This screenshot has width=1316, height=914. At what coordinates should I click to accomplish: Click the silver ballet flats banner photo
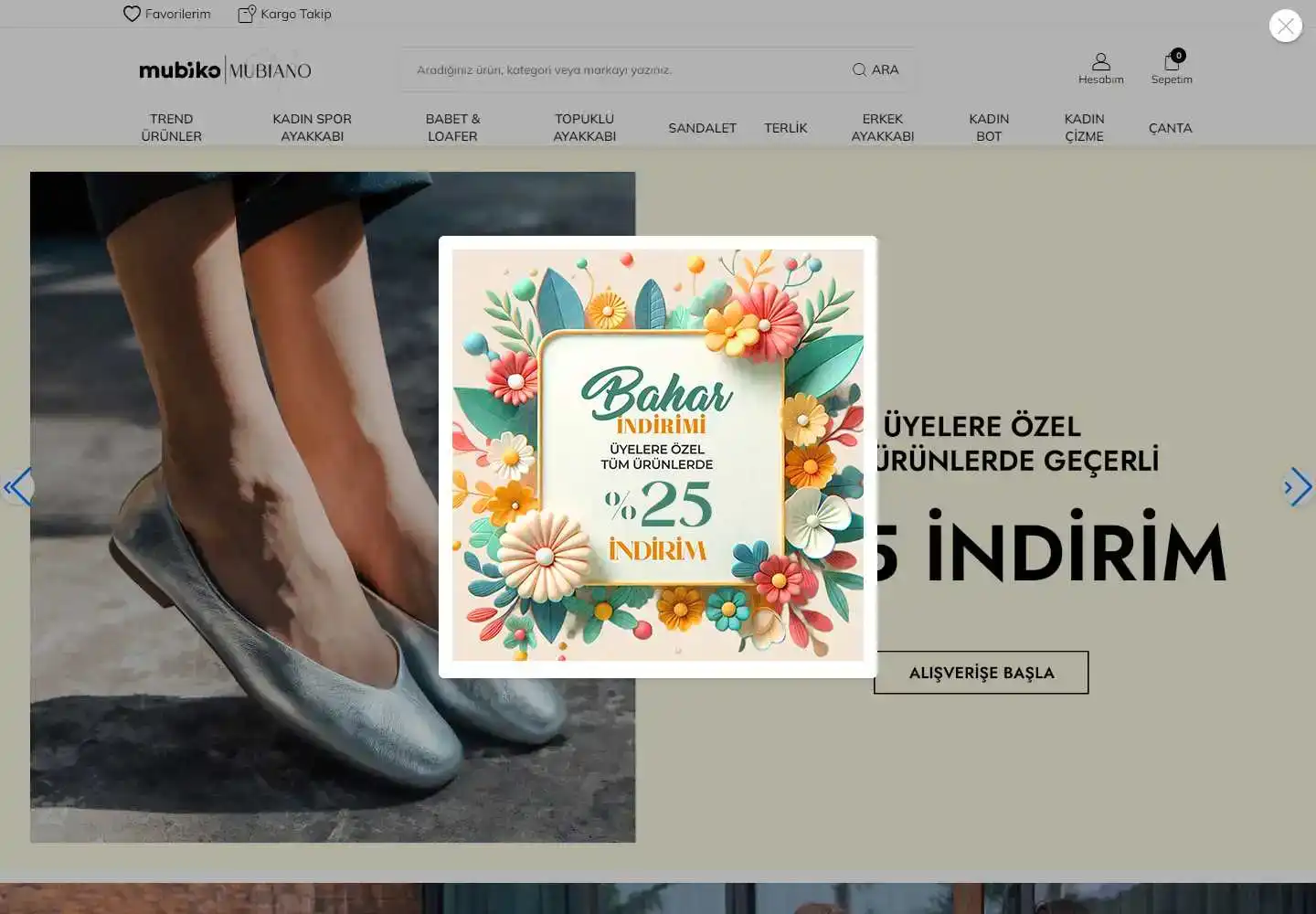click(x=333, y=507)
